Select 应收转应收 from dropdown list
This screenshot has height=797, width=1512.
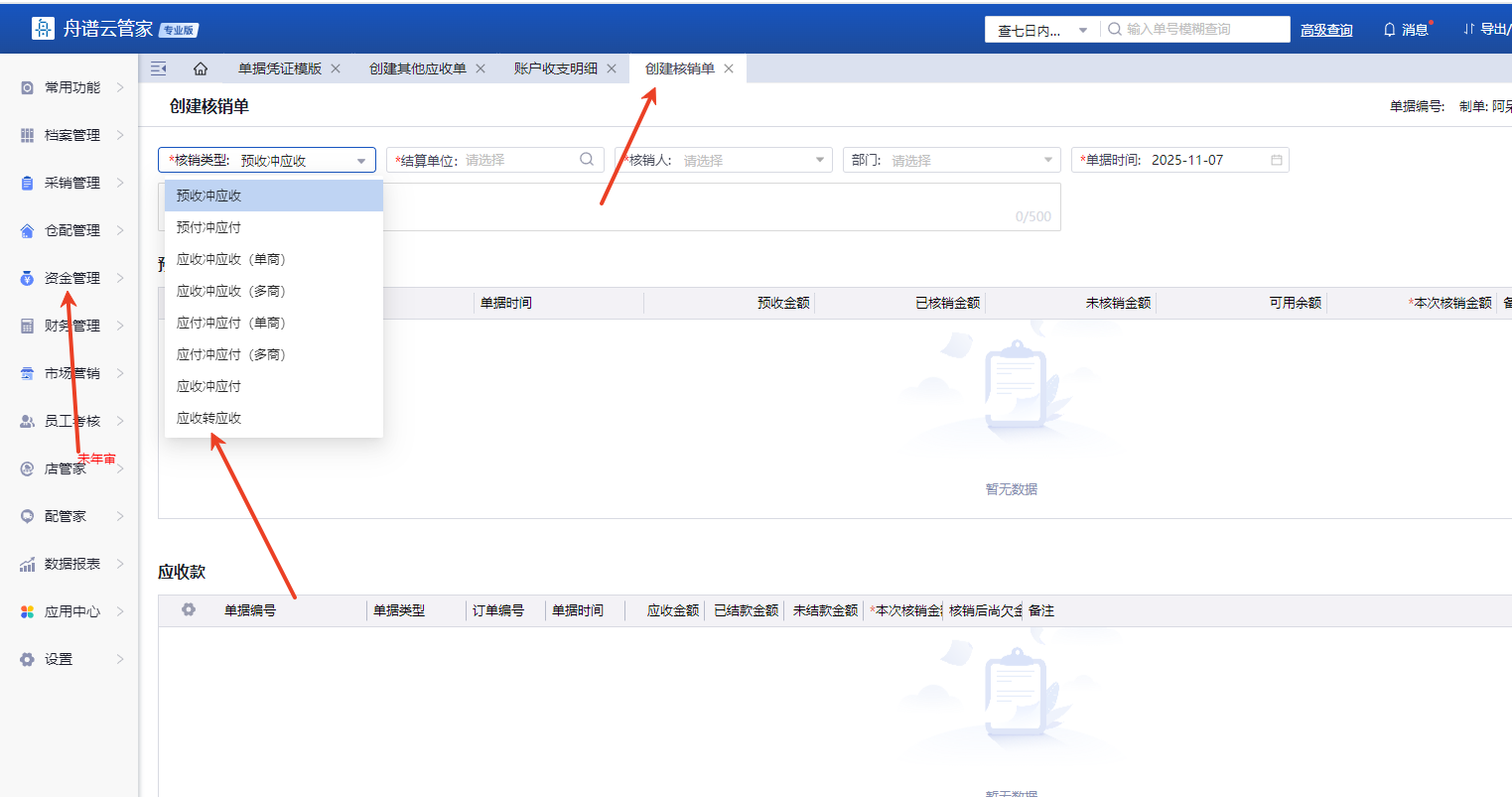(x=209, y=418)
